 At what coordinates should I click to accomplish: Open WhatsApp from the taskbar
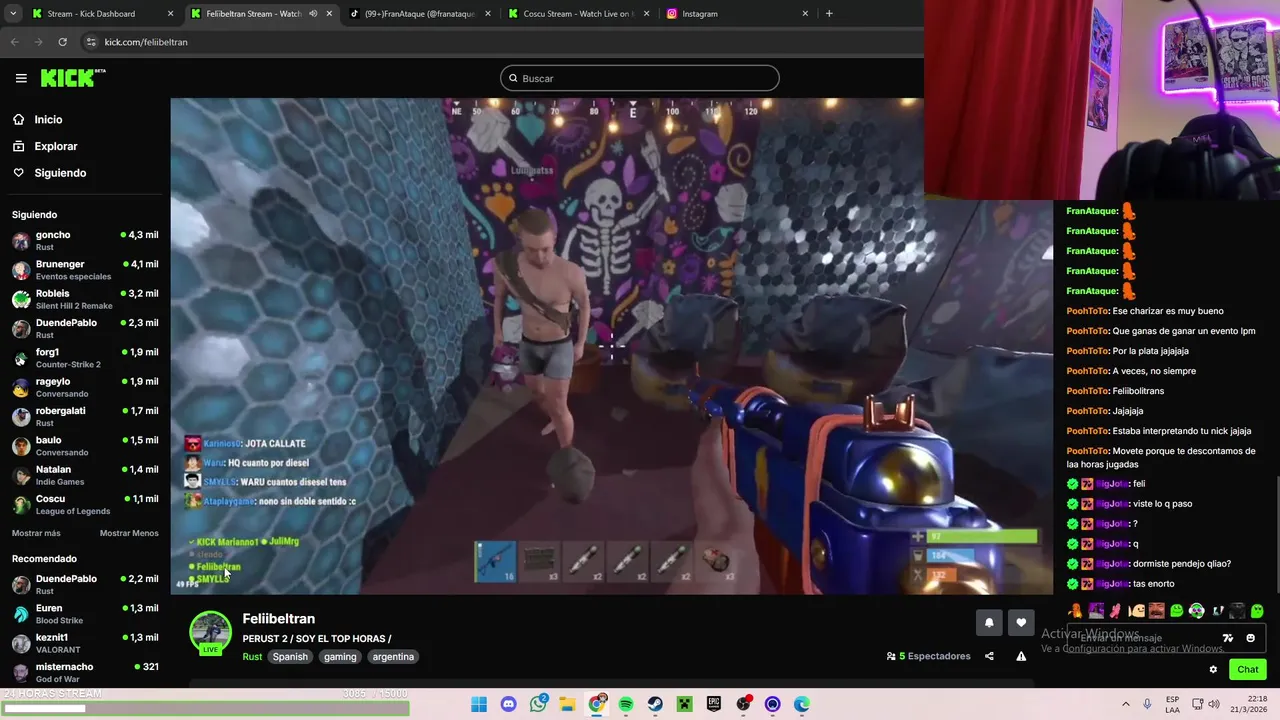pos(538,704)
